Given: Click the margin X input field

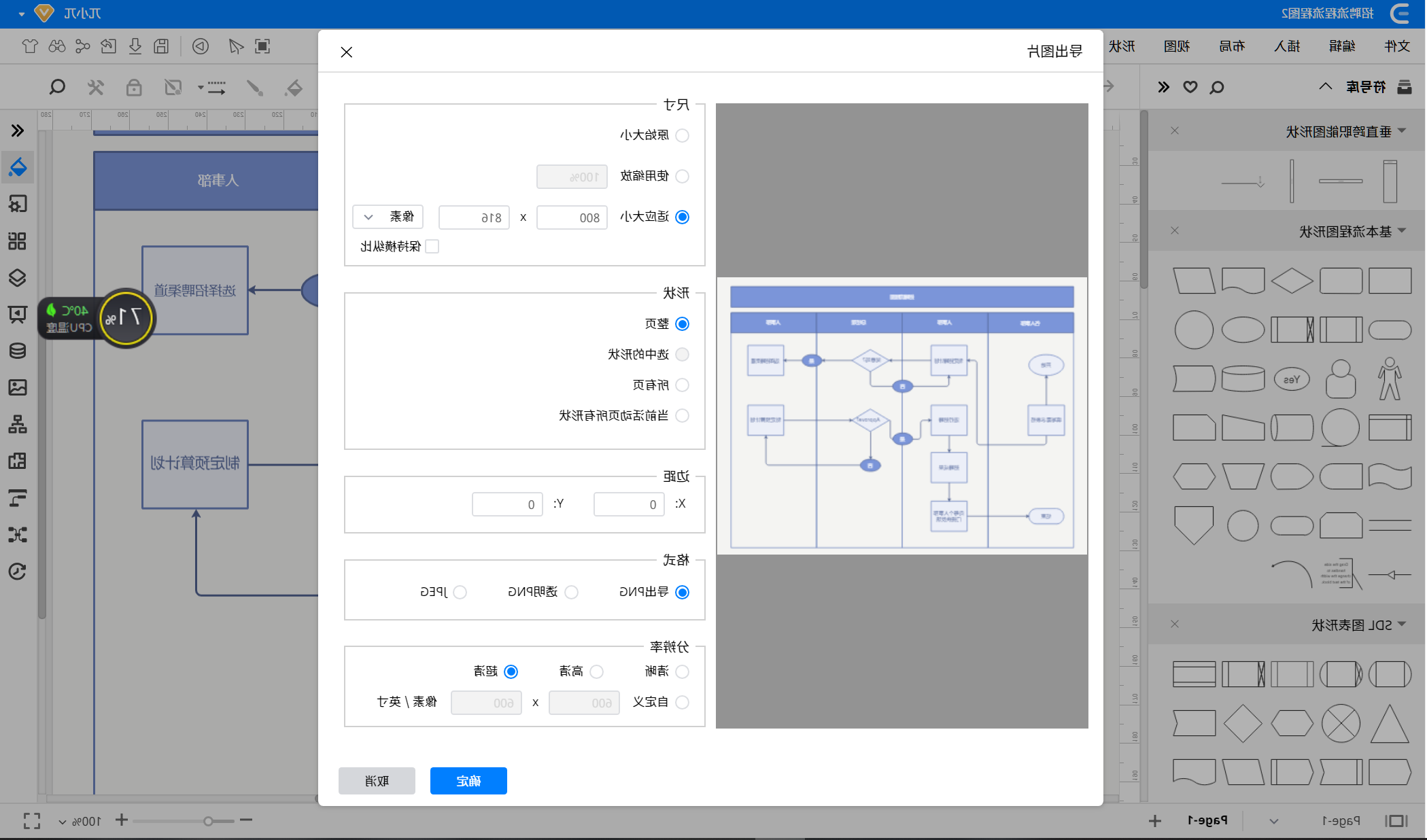Looking at the screenshot, I should coord(629,504).
